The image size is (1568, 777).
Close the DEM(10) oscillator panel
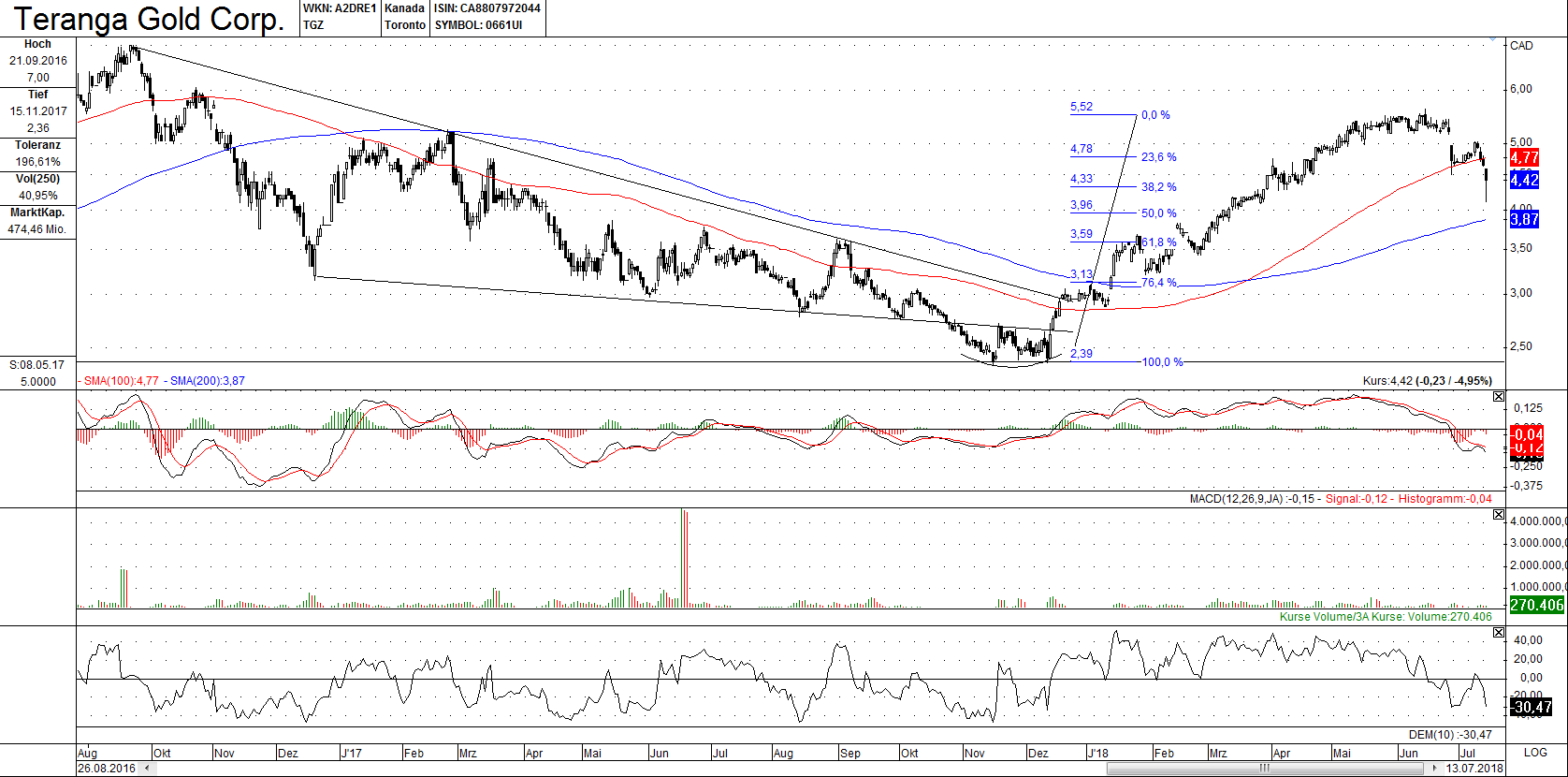(1498, 633)
